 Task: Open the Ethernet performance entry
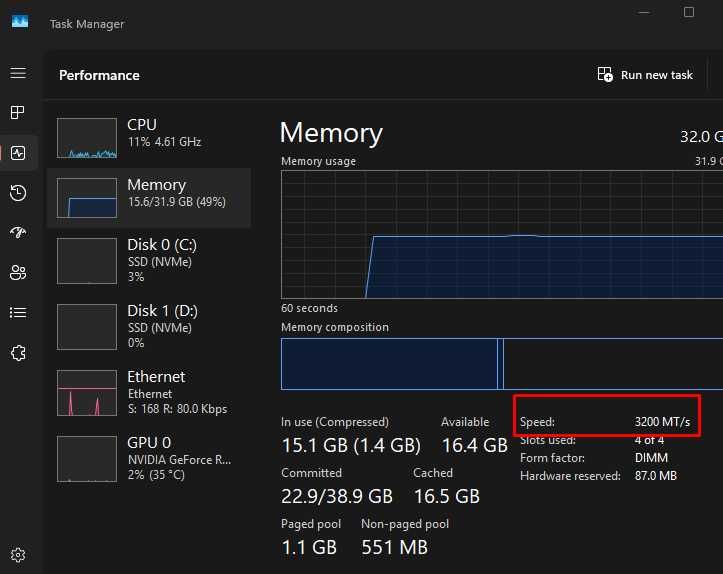coord(148,392)
